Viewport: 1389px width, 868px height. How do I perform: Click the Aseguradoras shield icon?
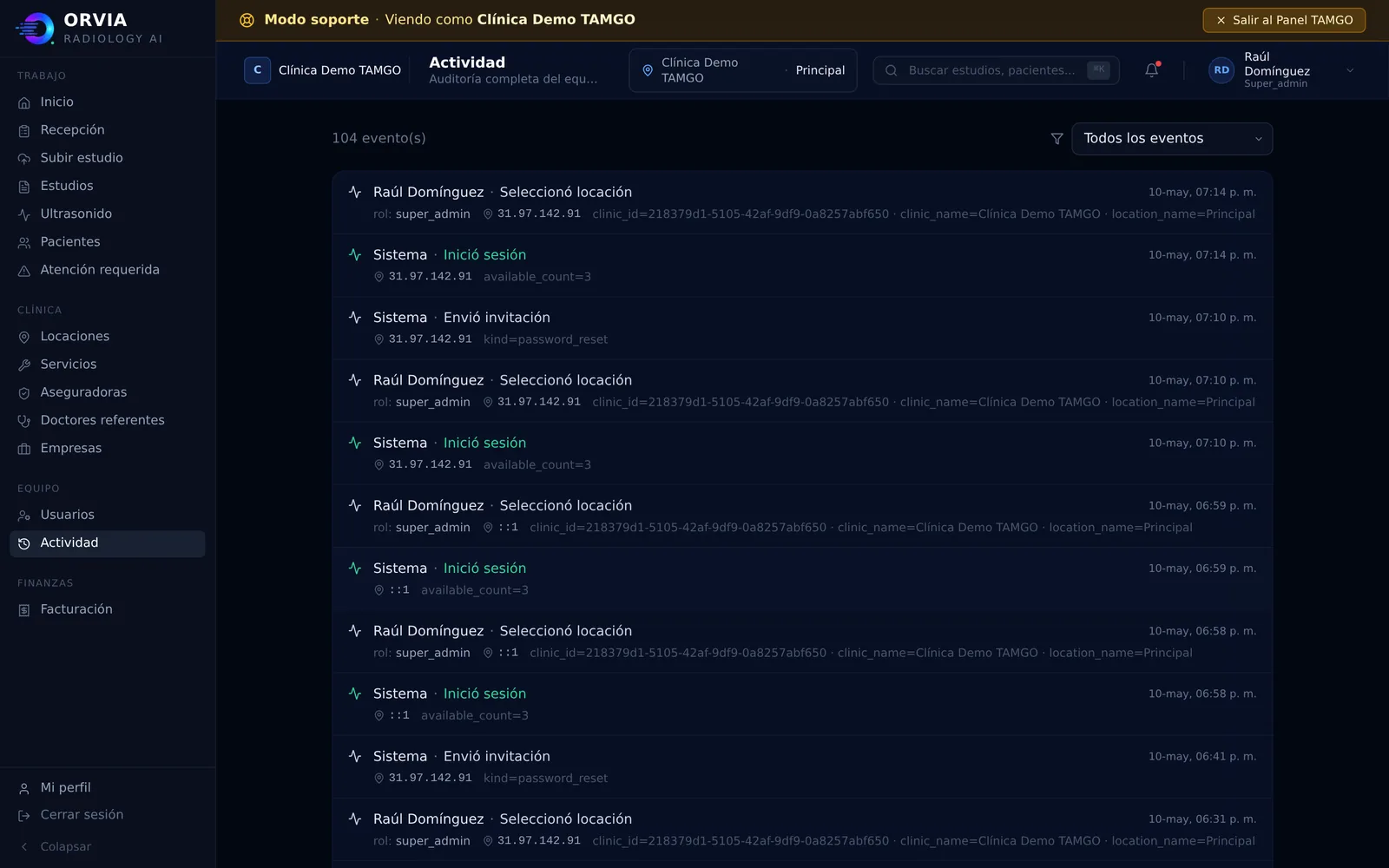(24, 393)
